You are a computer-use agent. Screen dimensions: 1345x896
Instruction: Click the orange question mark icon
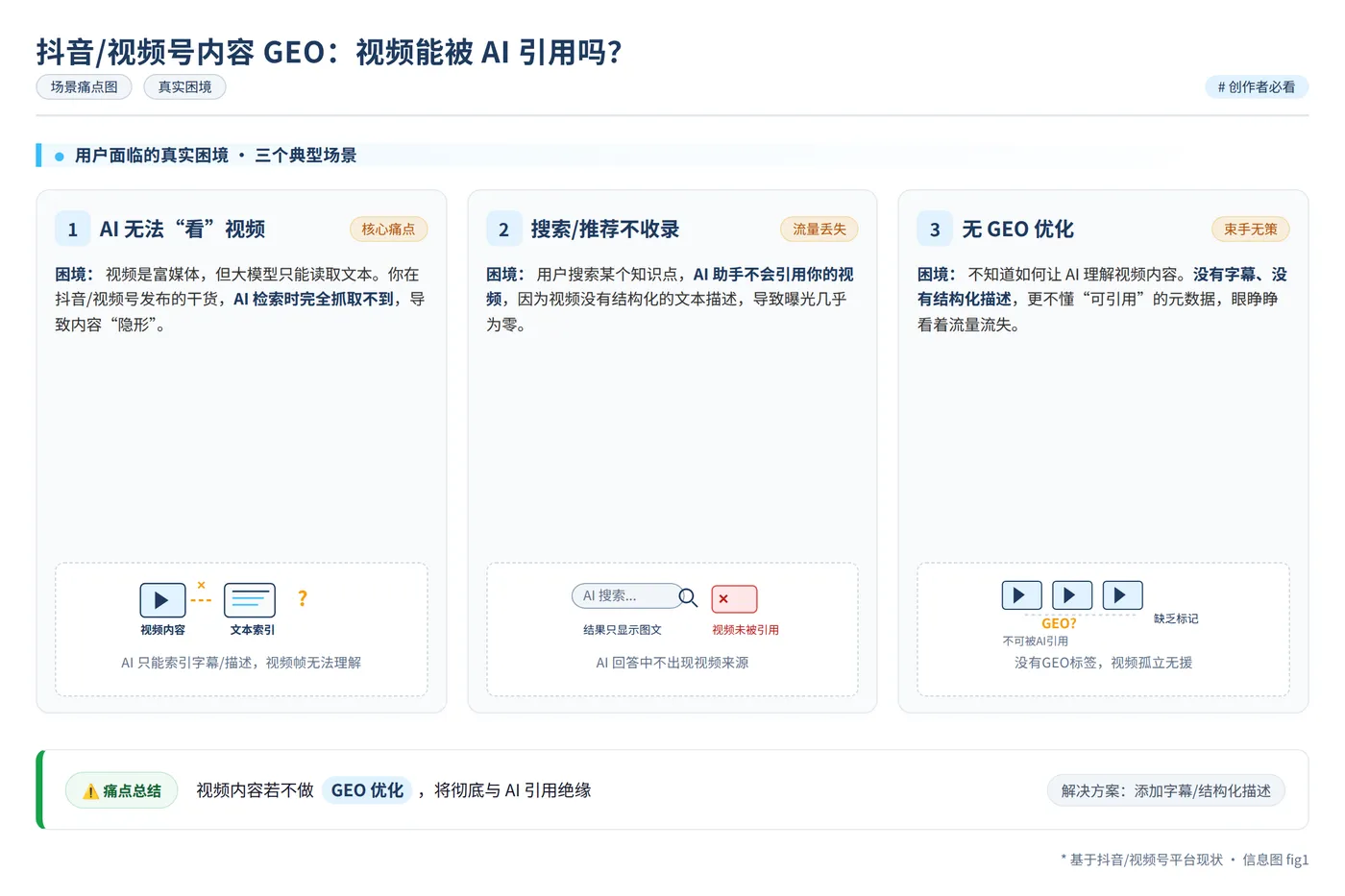[303, 598]
